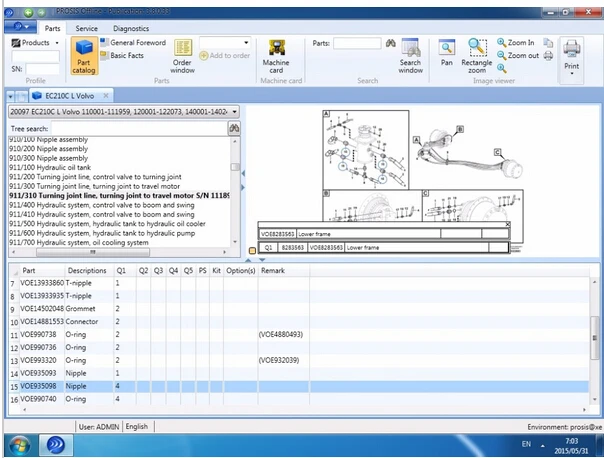Click the copy image icon beside Zoom In

point(548,43)
